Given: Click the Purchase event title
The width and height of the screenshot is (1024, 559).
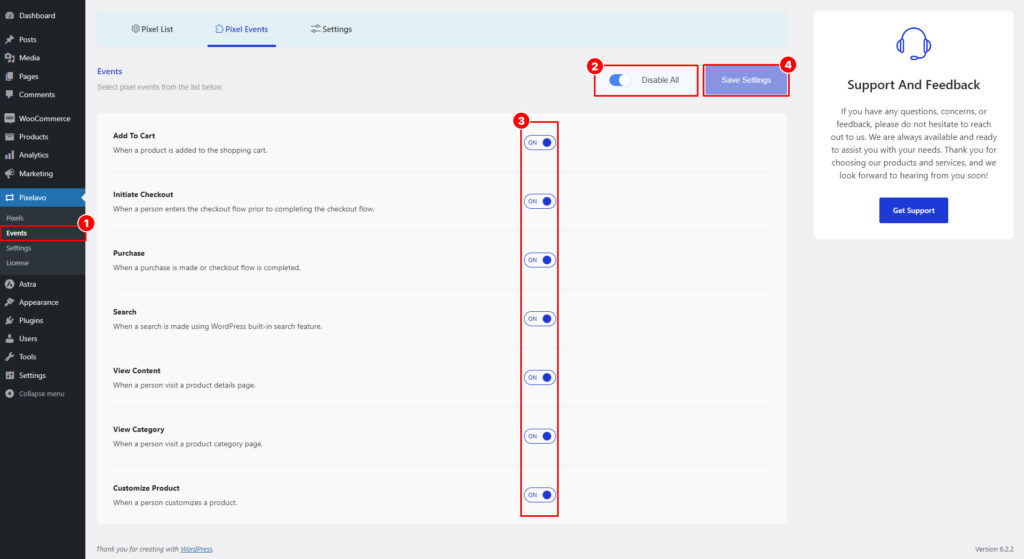Looking at the screenshot, I should click(129, 253).
